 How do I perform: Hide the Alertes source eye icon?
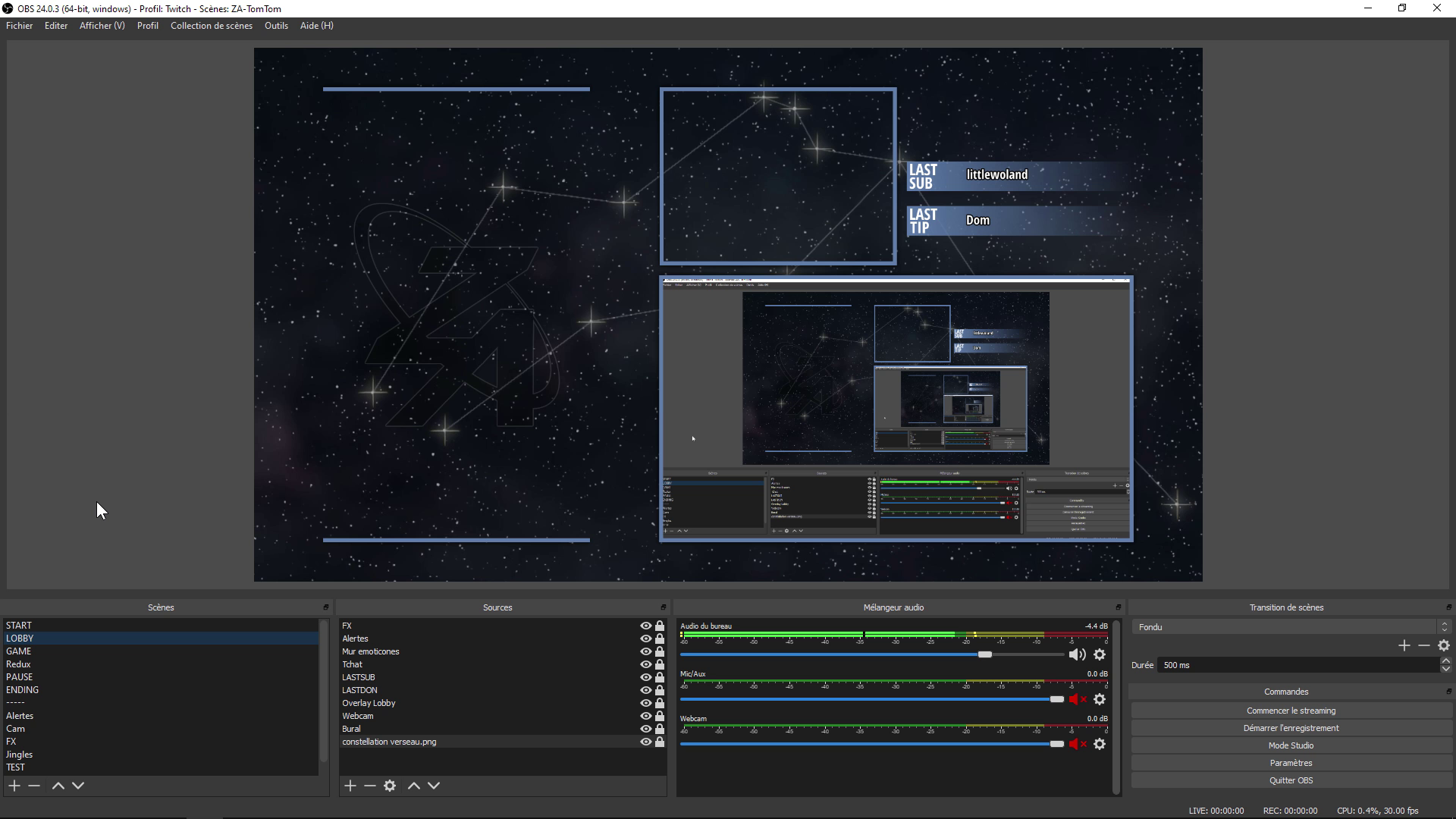tap(645, 639)
